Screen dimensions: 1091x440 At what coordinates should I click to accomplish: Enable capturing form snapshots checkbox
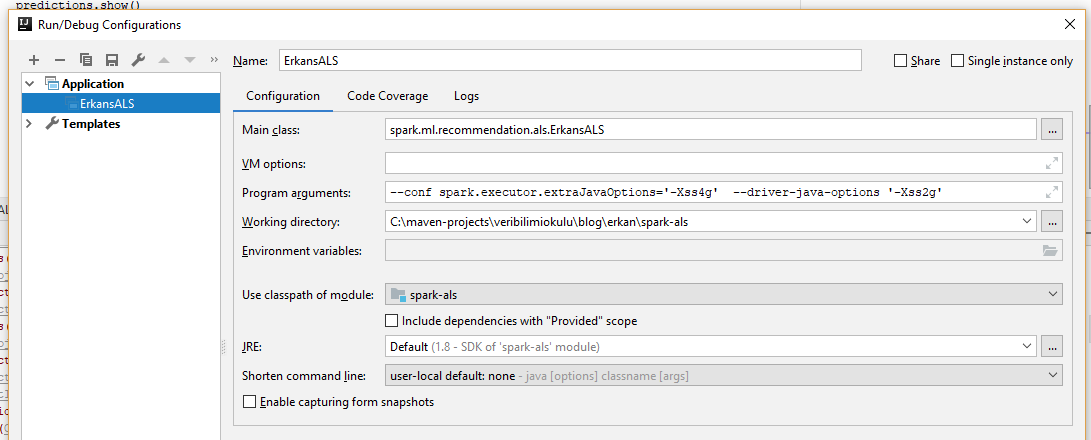(x=250, y=402)
